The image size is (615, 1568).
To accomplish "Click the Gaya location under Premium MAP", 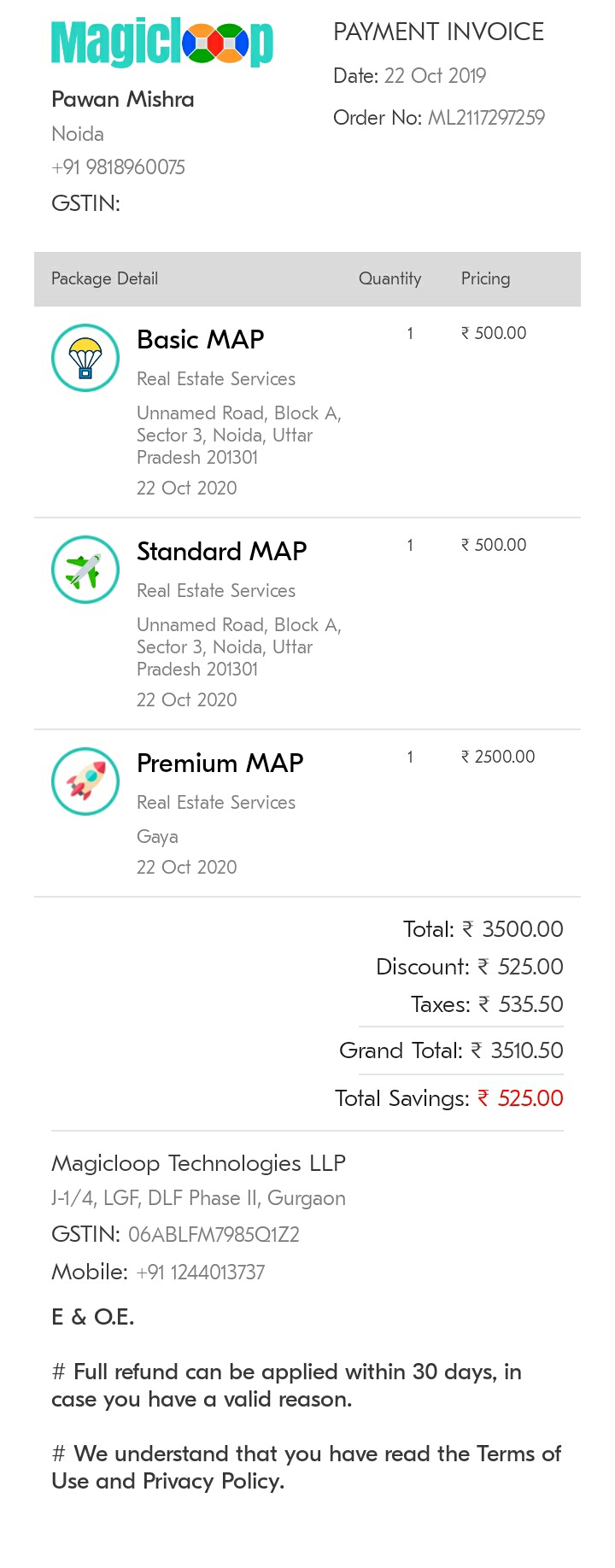I will (x=157, y=838).
